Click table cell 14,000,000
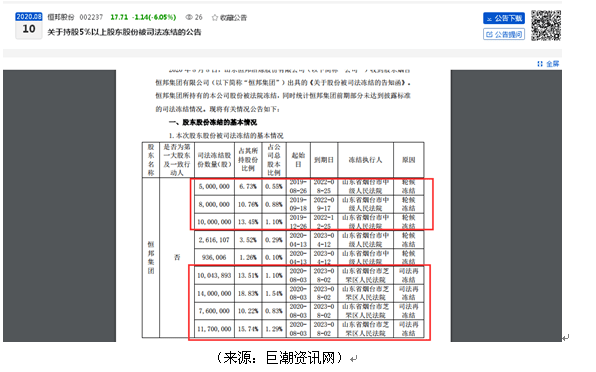596x372 pixels. (x=214, y=293)
